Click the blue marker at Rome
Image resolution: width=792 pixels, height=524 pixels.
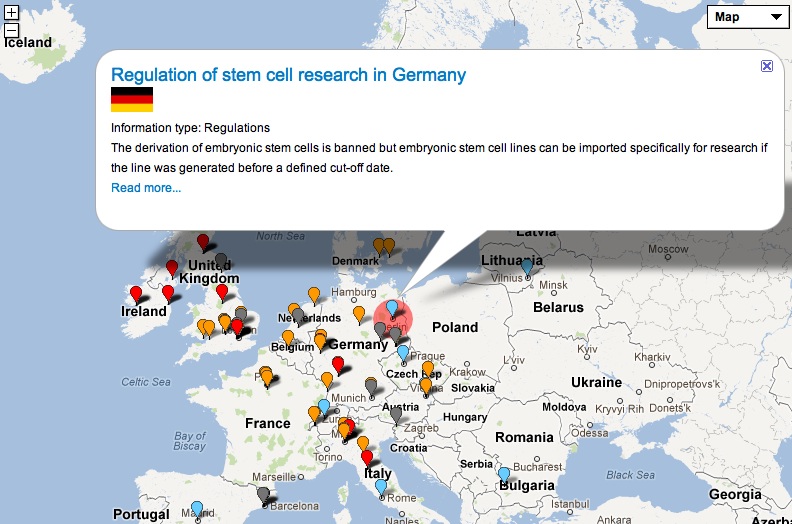[381, 487]
